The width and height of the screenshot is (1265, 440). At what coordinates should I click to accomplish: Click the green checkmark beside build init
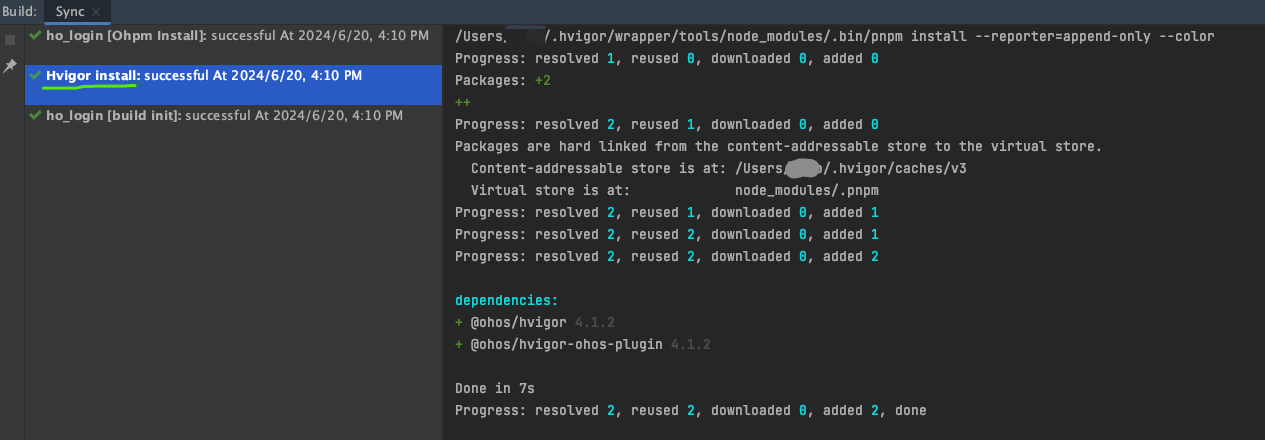[36, 115]
